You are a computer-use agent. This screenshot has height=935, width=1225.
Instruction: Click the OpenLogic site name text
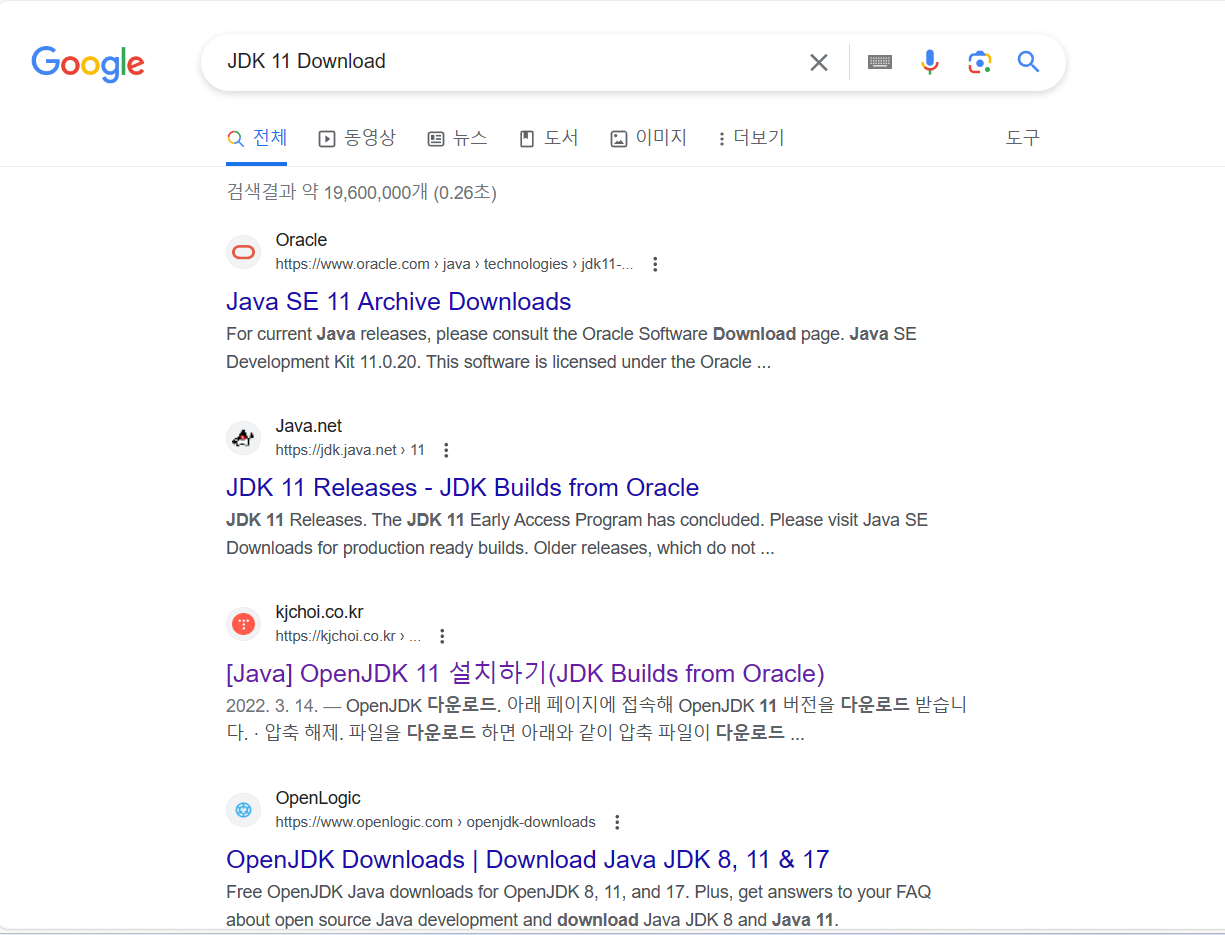click(318, 798)
